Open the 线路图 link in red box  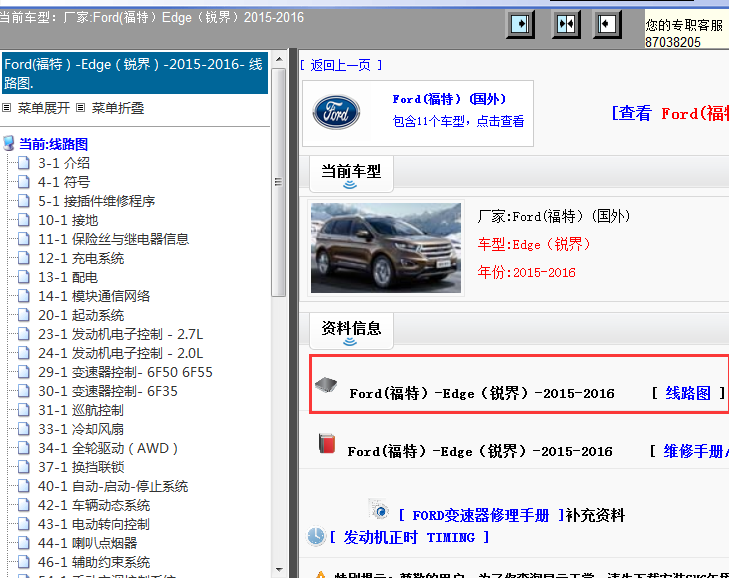(x=688, y=393)
